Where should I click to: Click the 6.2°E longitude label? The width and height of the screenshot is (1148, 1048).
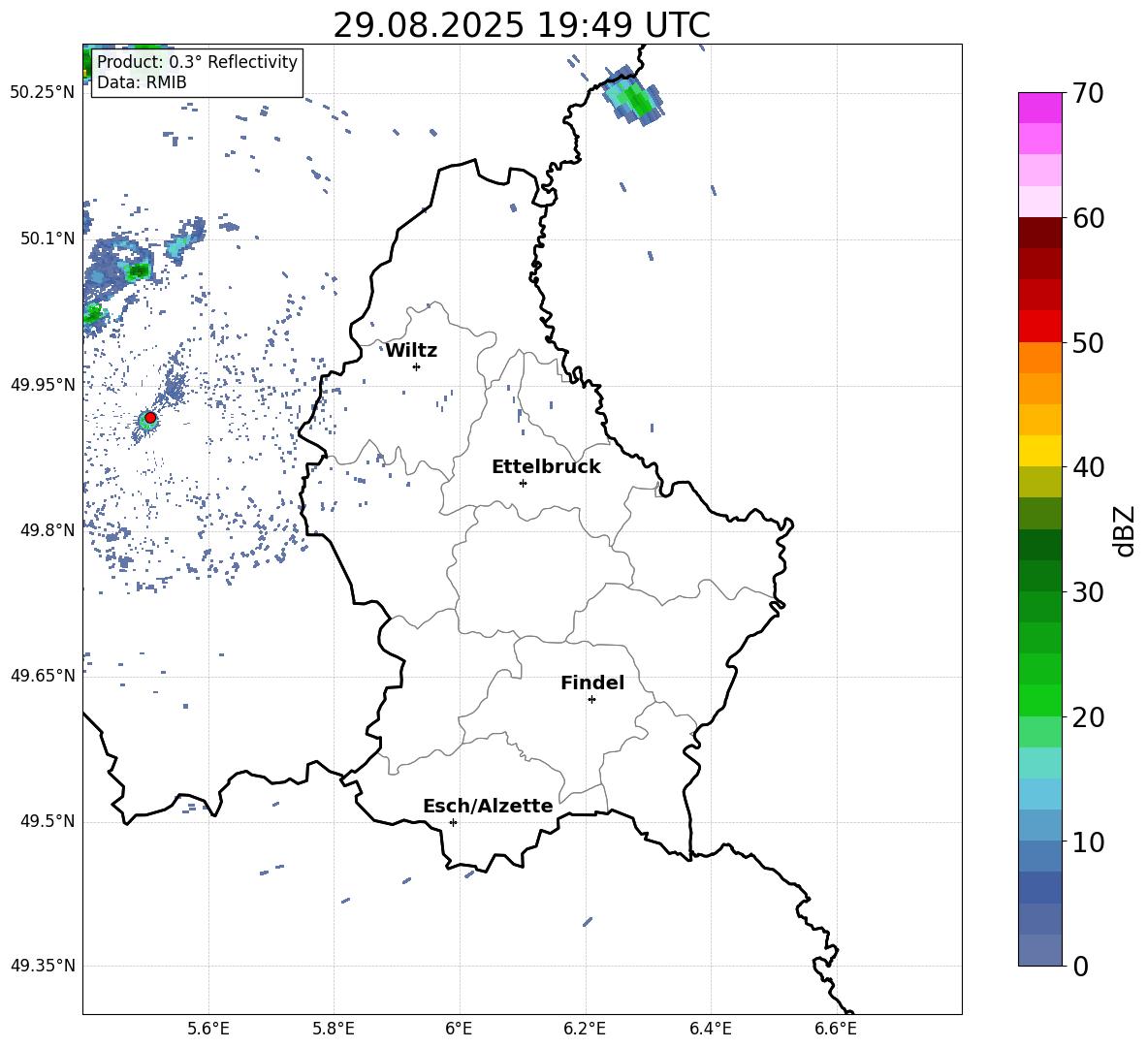pyautogui.click(x=585, y=1029)
